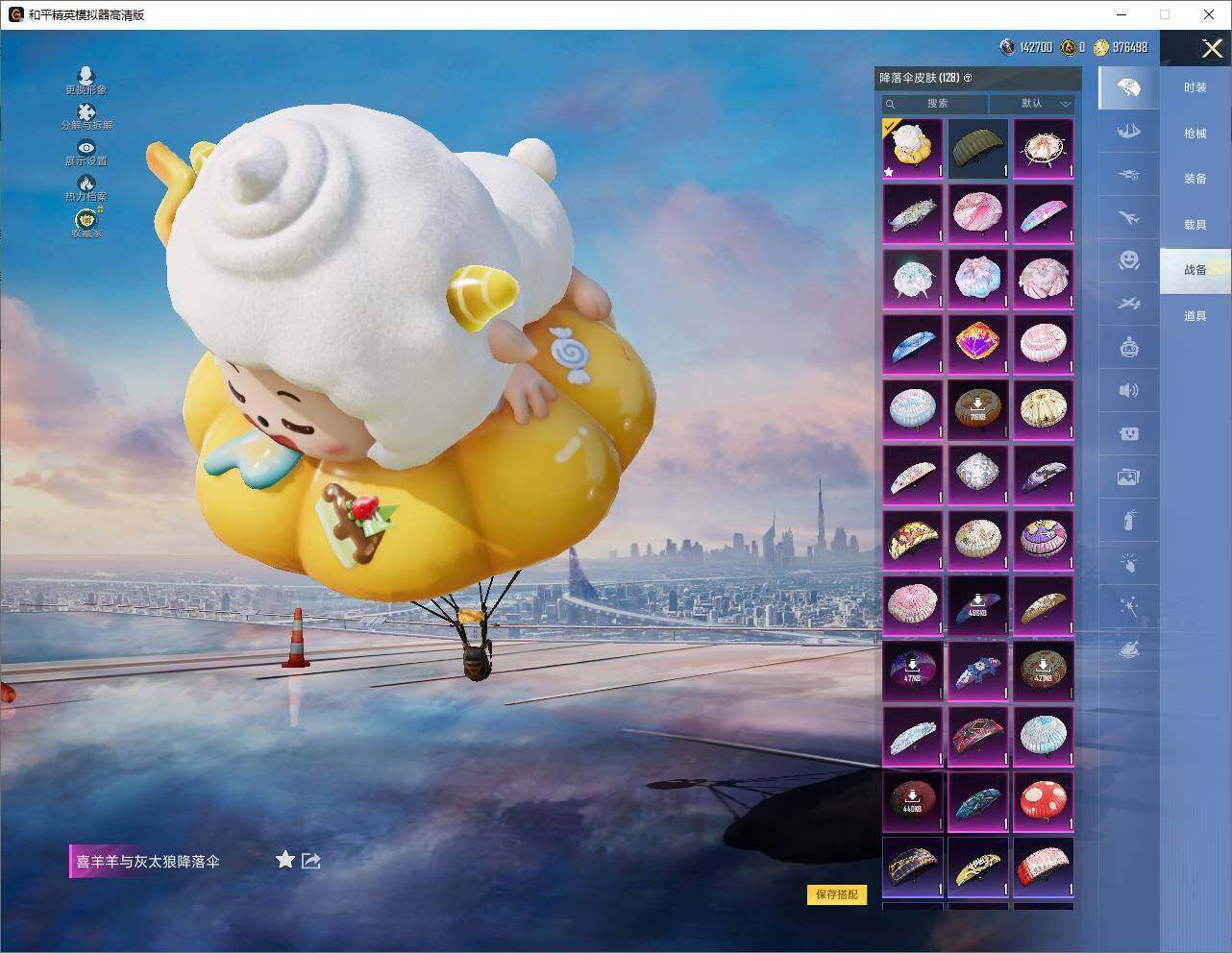Click the 保存搭配 save loadout button

click(x=837, y=894)
